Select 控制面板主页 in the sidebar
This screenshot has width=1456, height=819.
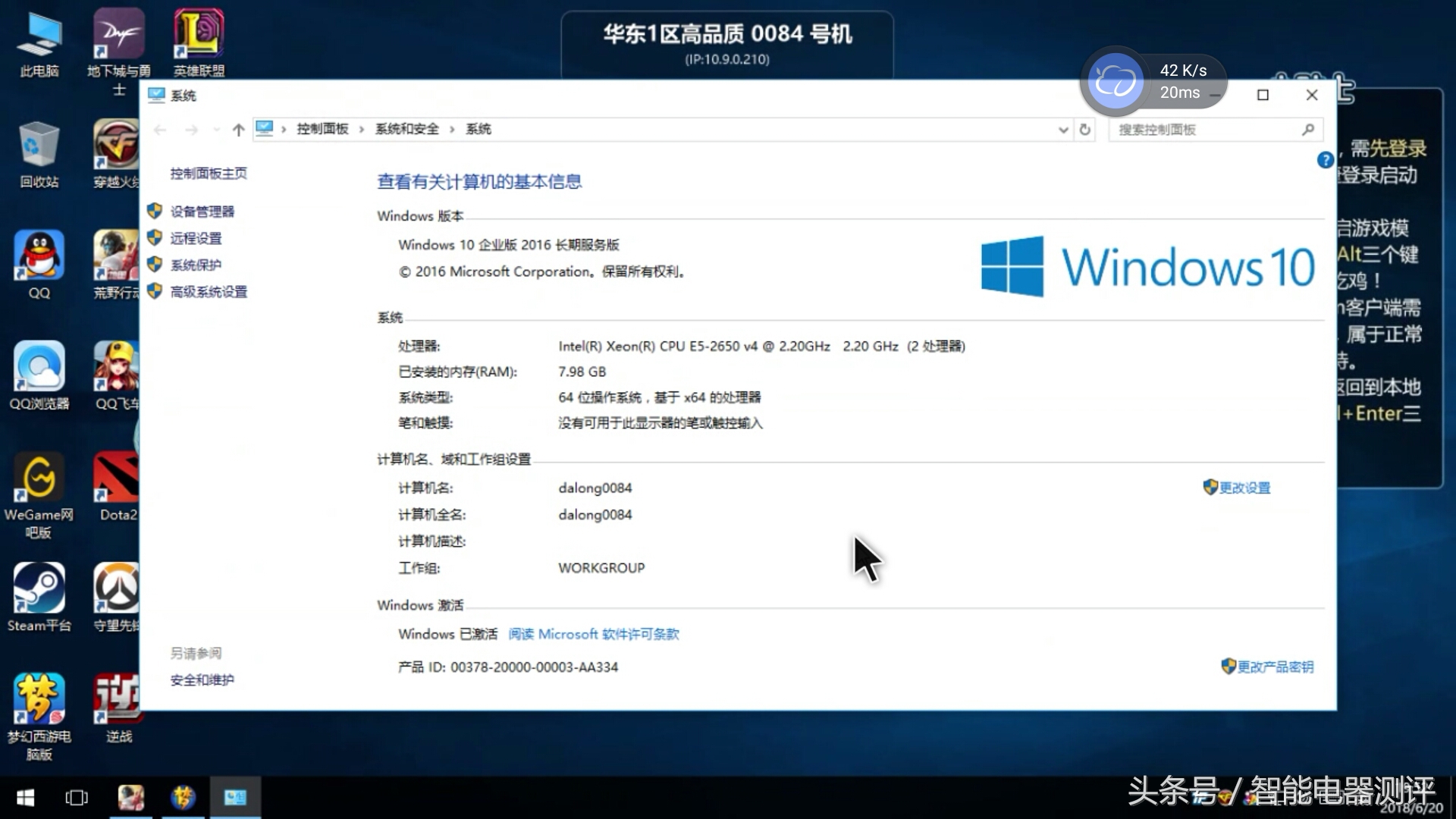tap(209, 173)
